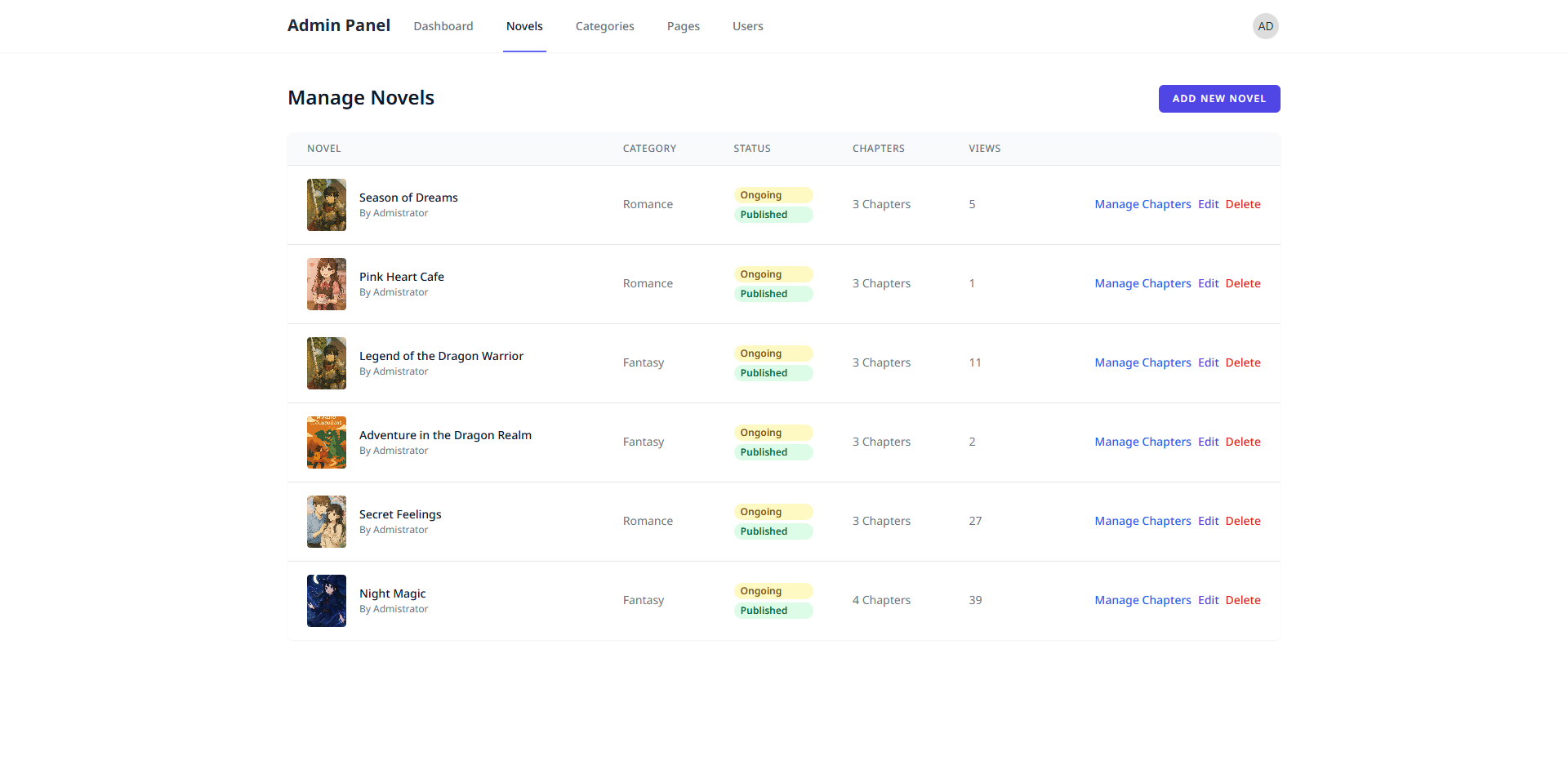Navigate to the Users tab
This screenshot has height=778, width=1568.
click(x=747, y=26)
